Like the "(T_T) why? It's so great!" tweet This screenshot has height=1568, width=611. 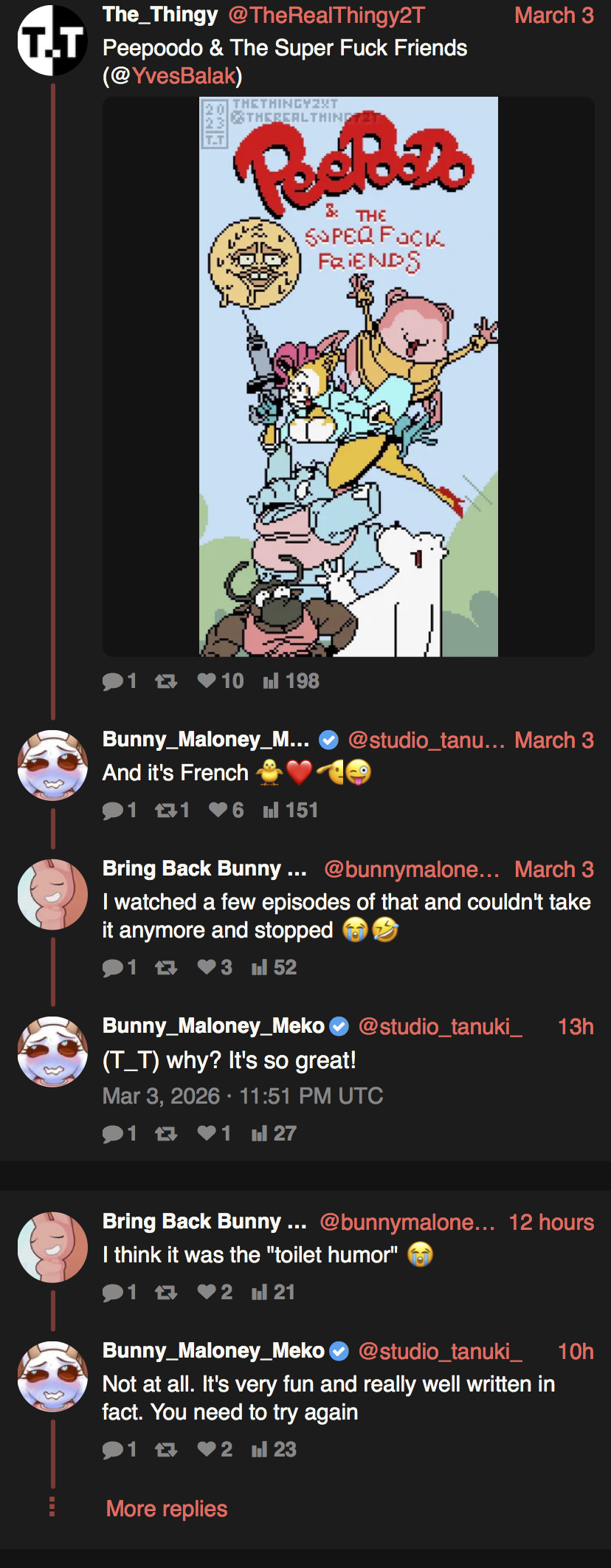[x=207, y=1134]
